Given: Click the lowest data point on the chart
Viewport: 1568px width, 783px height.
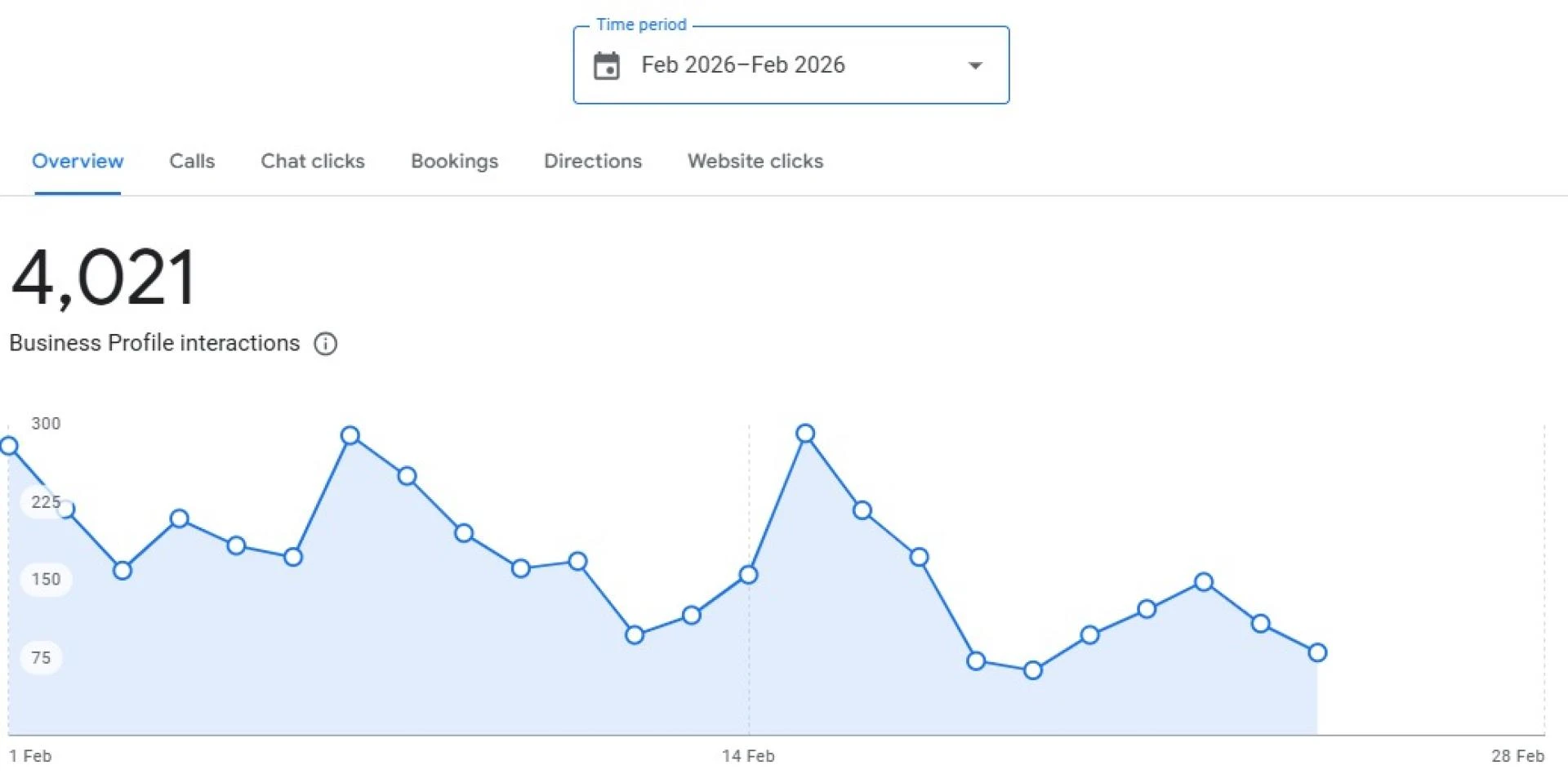Looking at the screenshot, I should click(1032, 670).
